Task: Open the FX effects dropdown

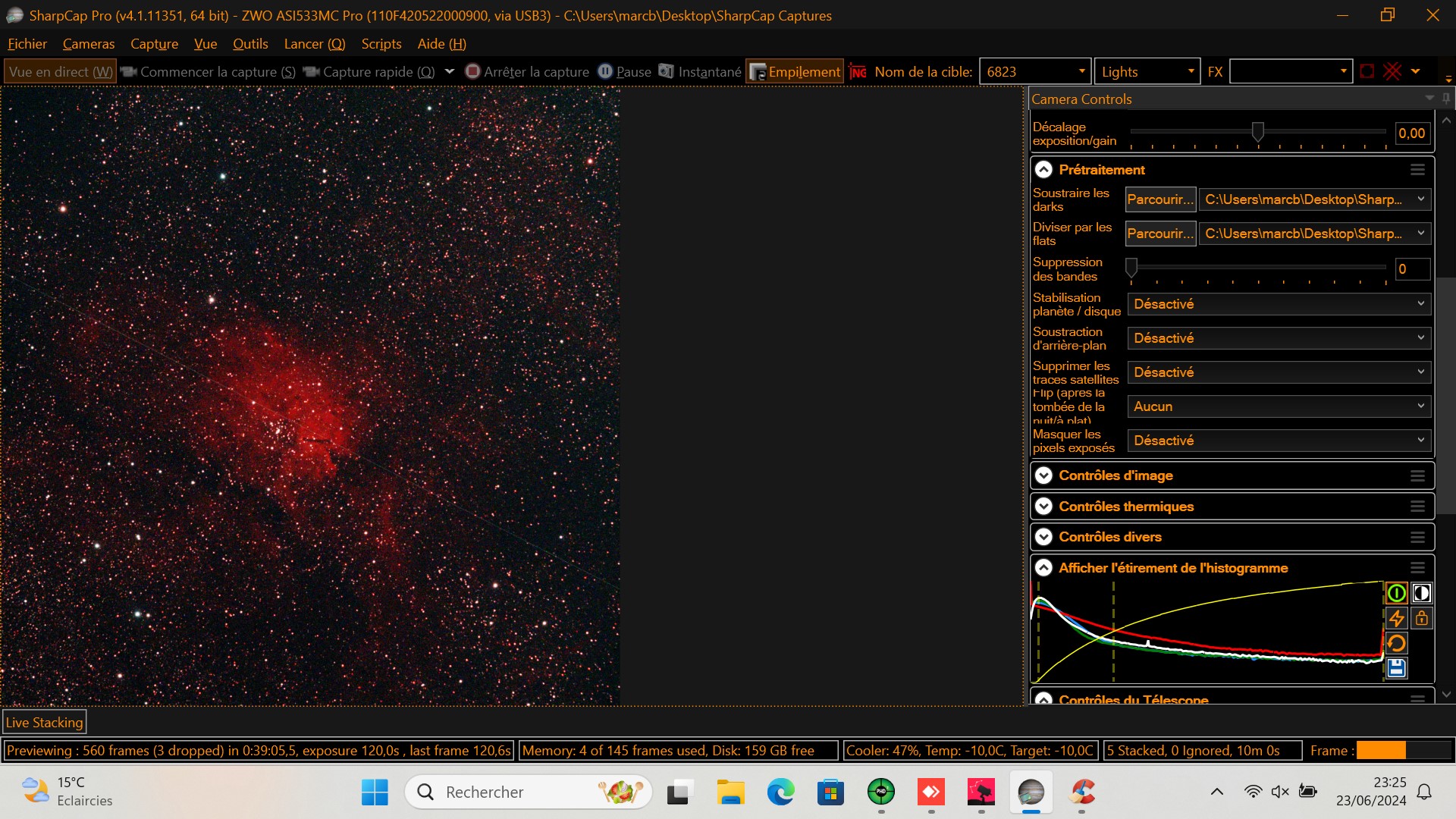Action: [1291, 71]
